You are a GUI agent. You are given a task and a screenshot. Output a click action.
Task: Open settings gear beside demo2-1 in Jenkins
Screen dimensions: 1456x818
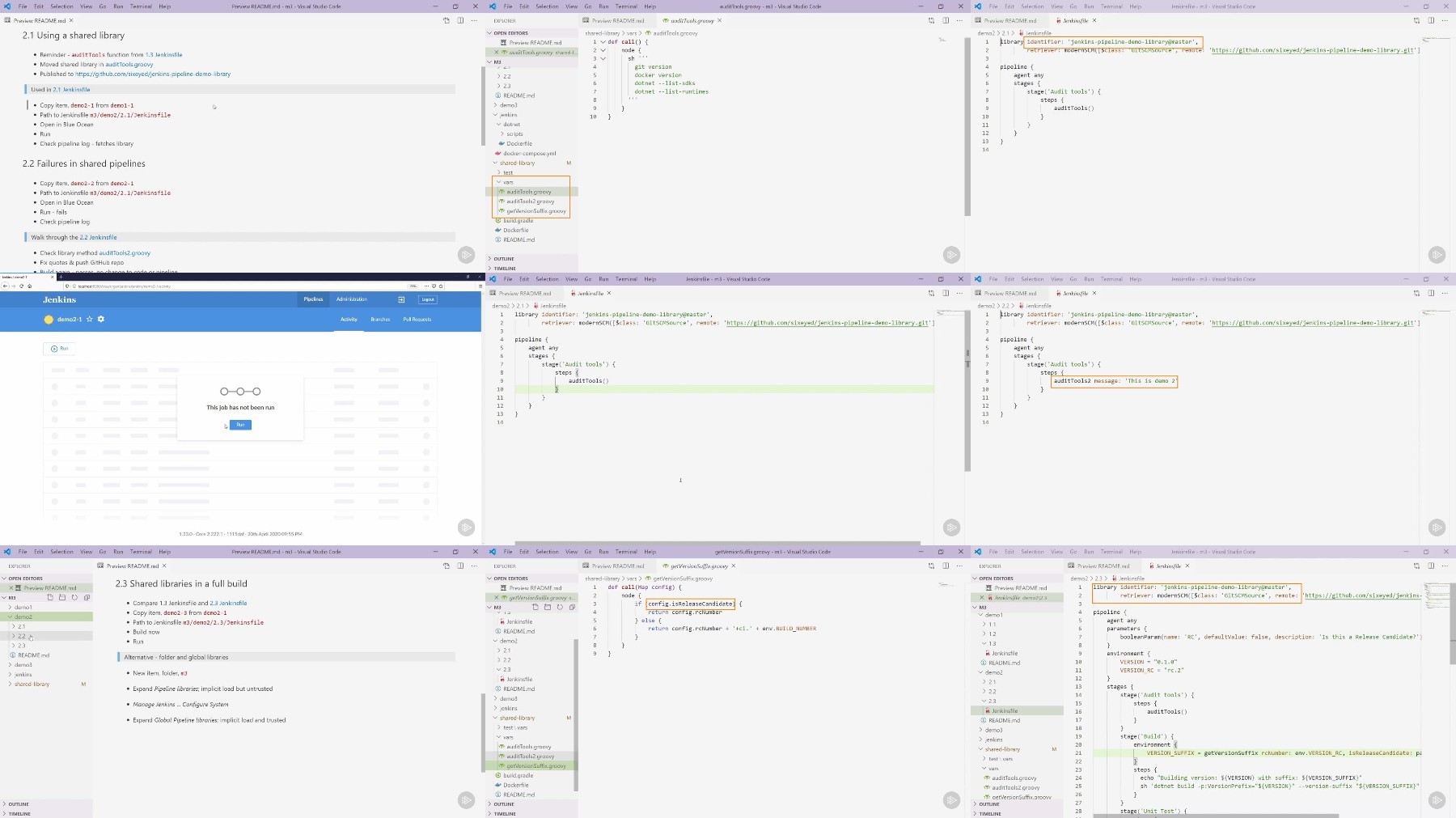click(x=101, y=320)
